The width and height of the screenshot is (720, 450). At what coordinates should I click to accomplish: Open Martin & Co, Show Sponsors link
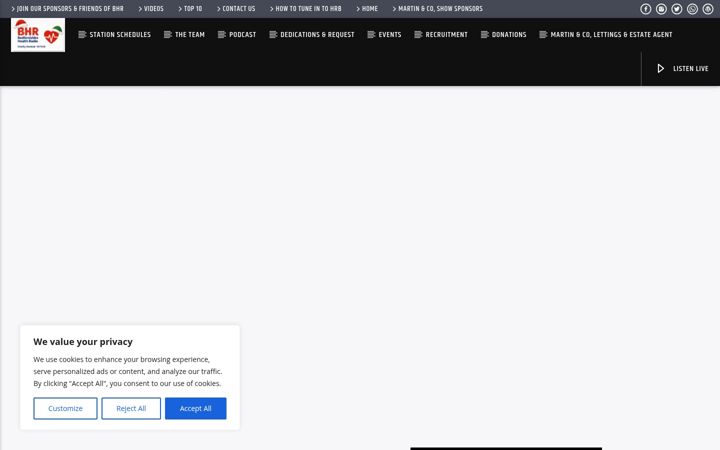click(x=438, y=9)
